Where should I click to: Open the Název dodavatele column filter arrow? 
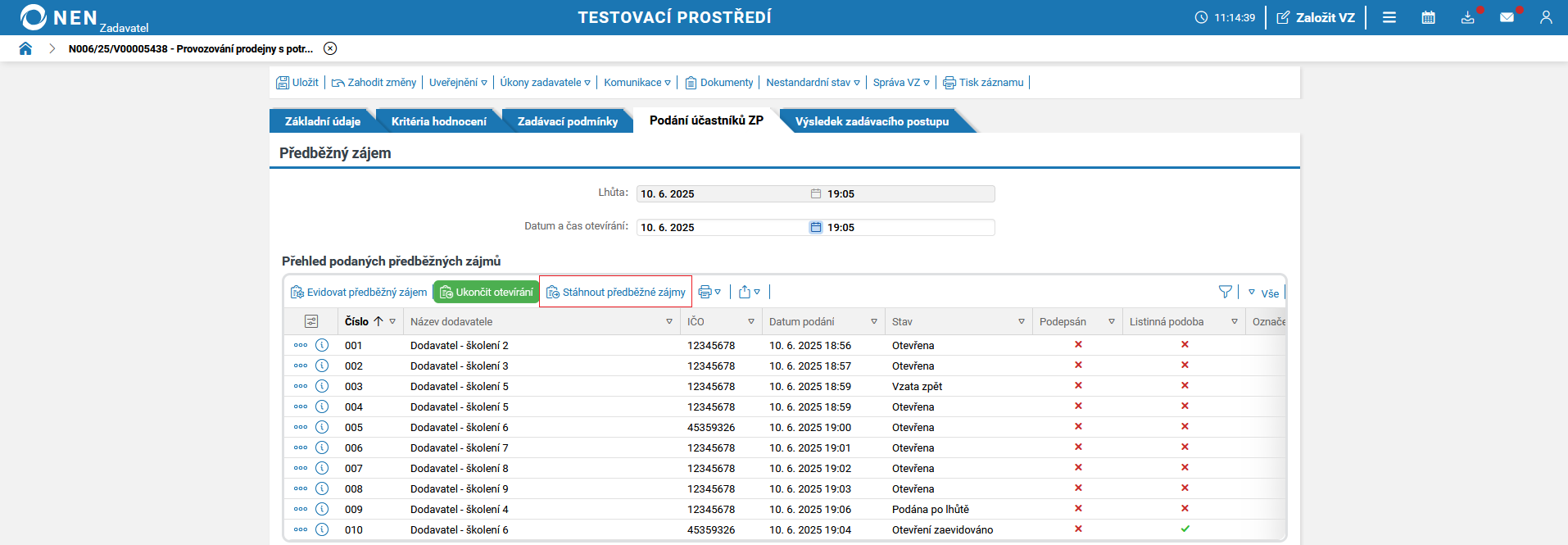tap(669, 321)
